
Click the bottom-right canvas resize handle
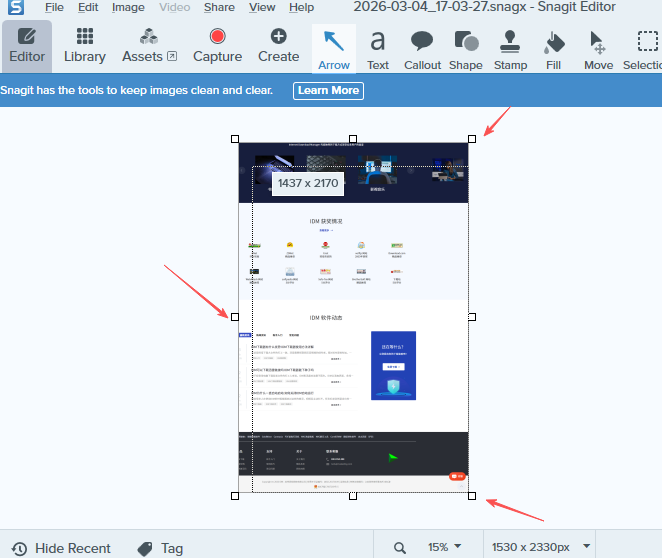(x=472, y=496)
